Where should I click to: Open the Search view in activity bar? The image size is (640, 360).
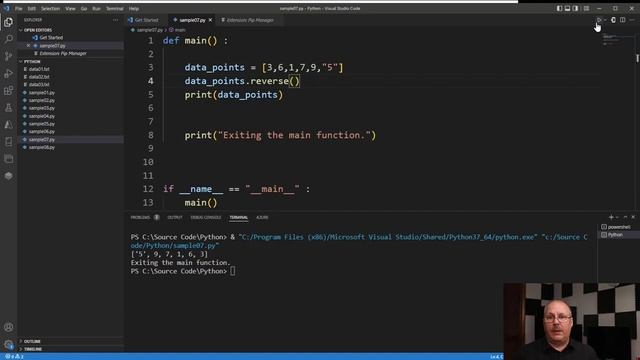[x=8, y=39]
